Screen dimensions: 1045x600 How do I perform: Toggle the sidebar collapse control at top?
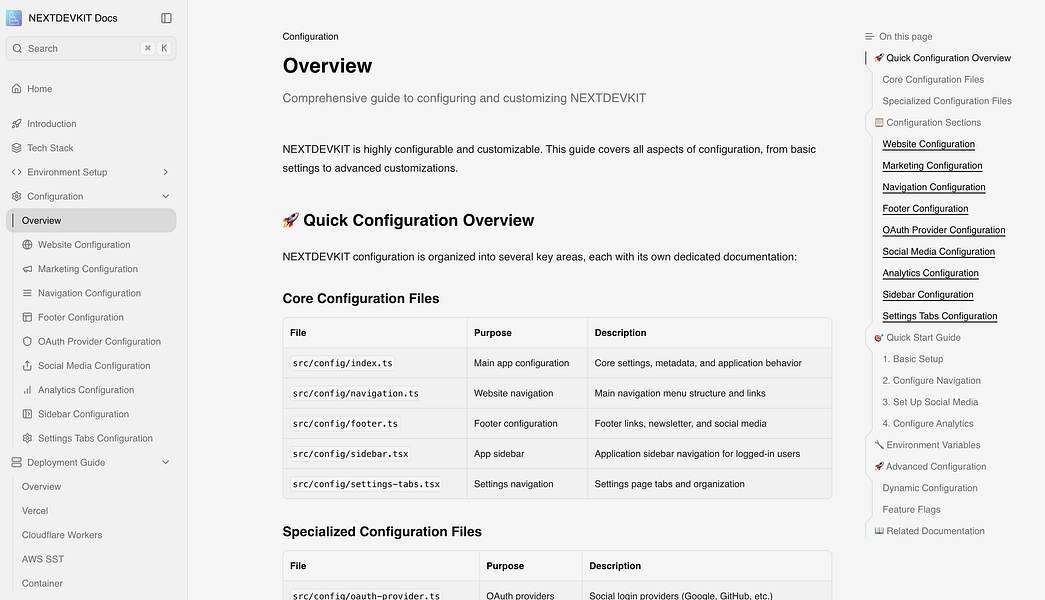pos(166,17)
